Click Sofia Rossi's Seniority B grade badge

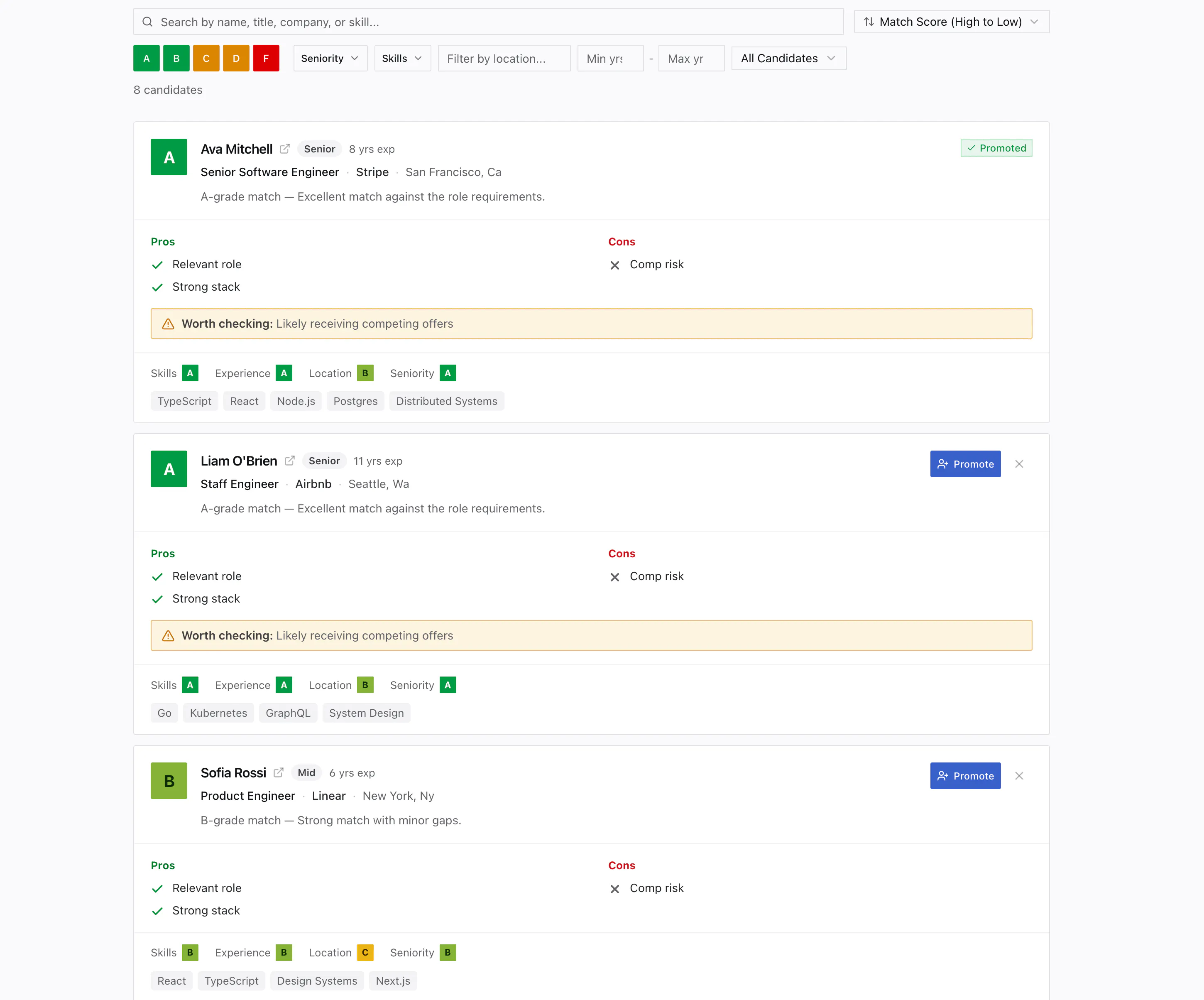(448, 952)
